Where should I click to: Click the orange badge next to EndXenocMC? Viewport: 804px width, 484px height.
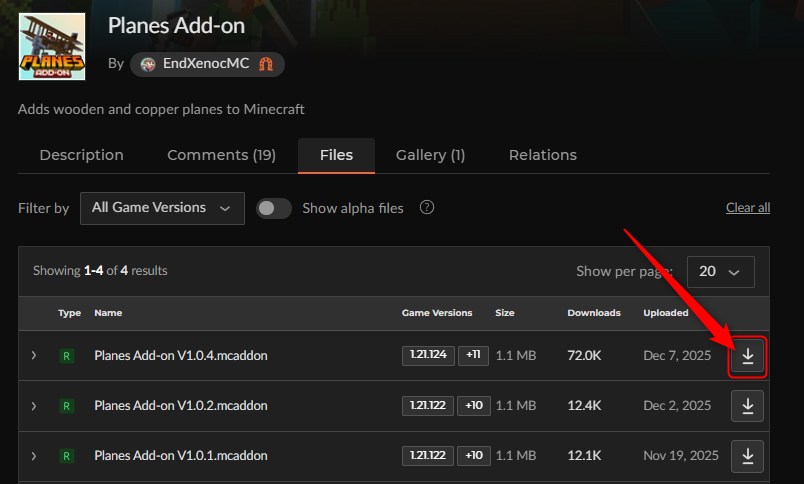(x=266, y=64)
